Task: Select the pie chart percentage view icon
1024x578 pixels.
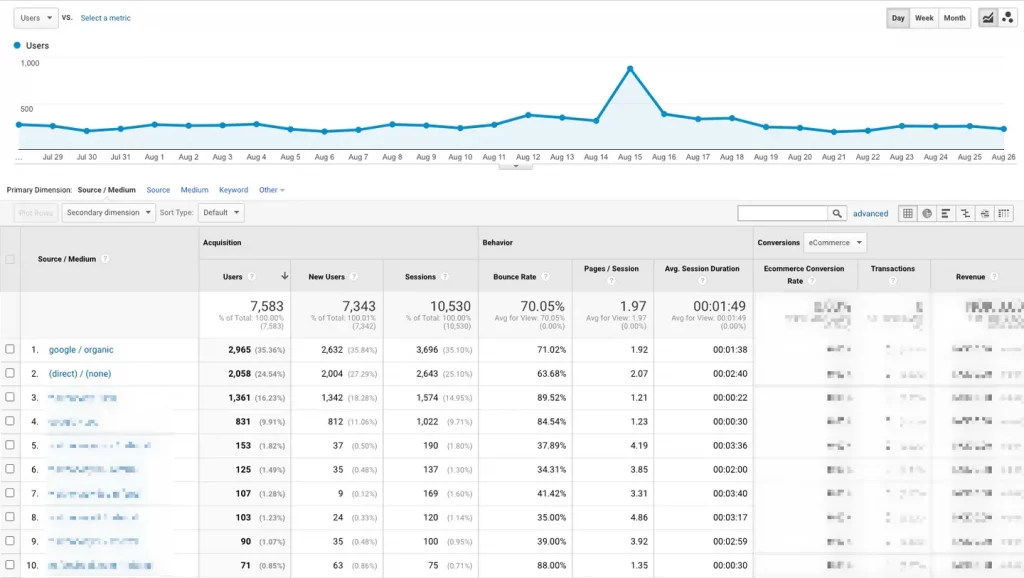Action: click(x=927, y=213)
